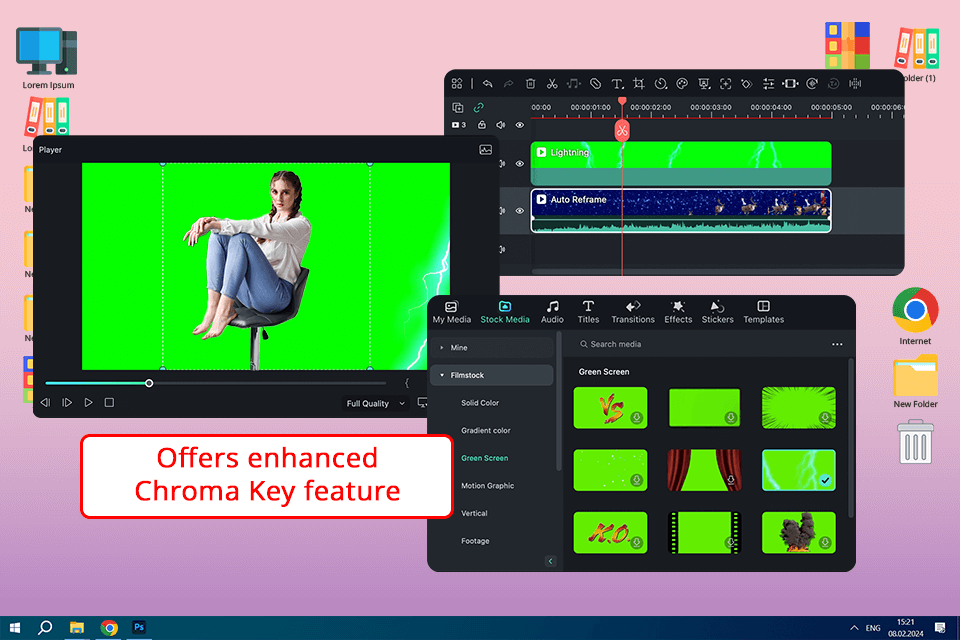Open Photoshop from the taskbar
Image resolution: width=960 pixels, height=640 pixels.
[139, 628]
